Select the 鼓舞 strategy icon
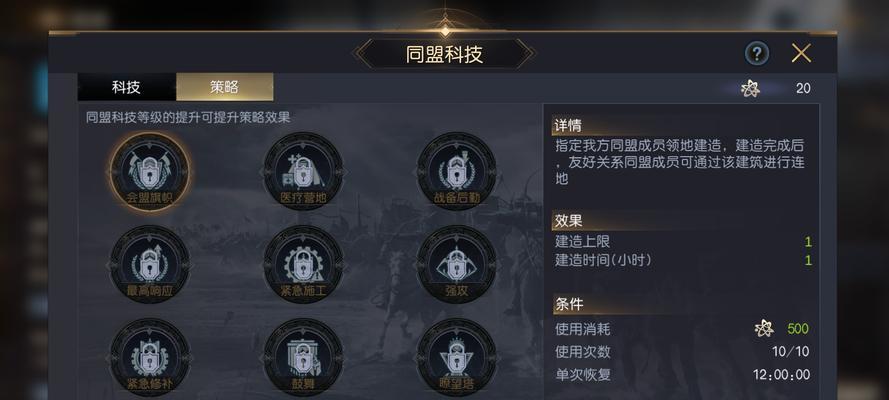Screen dimensions: 889x400 [303, 357]
